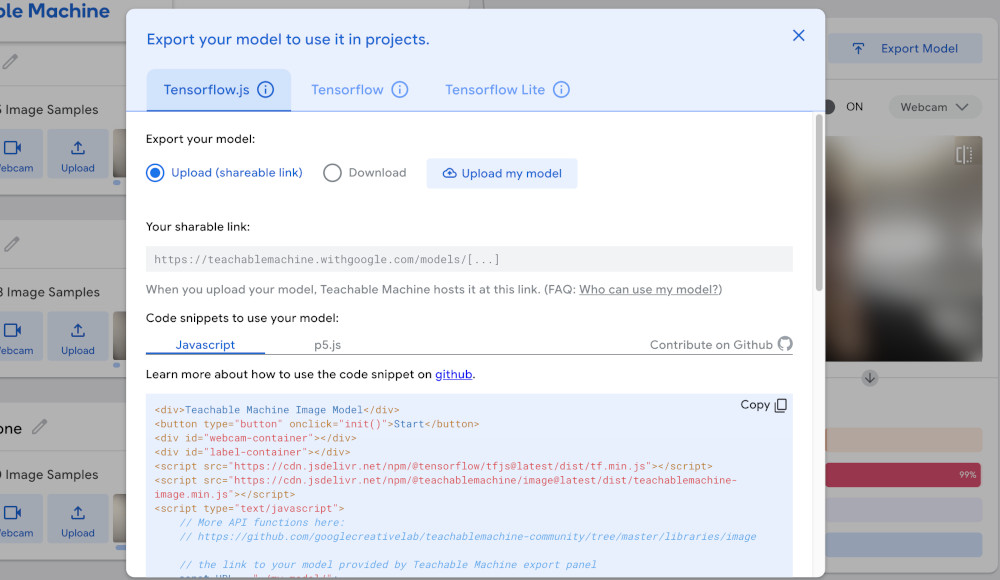Select the Upload (shareable link) radio option

click(155, 173)
